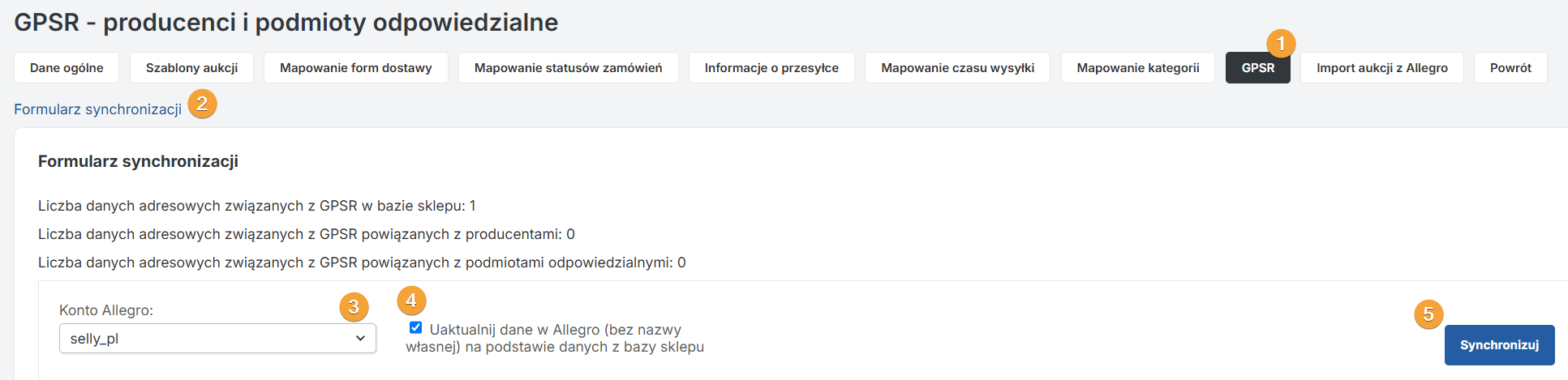Click the orange number 4 marker
Image resolution: width=1568 pixels, height=380 pixels.
point(411,301)
